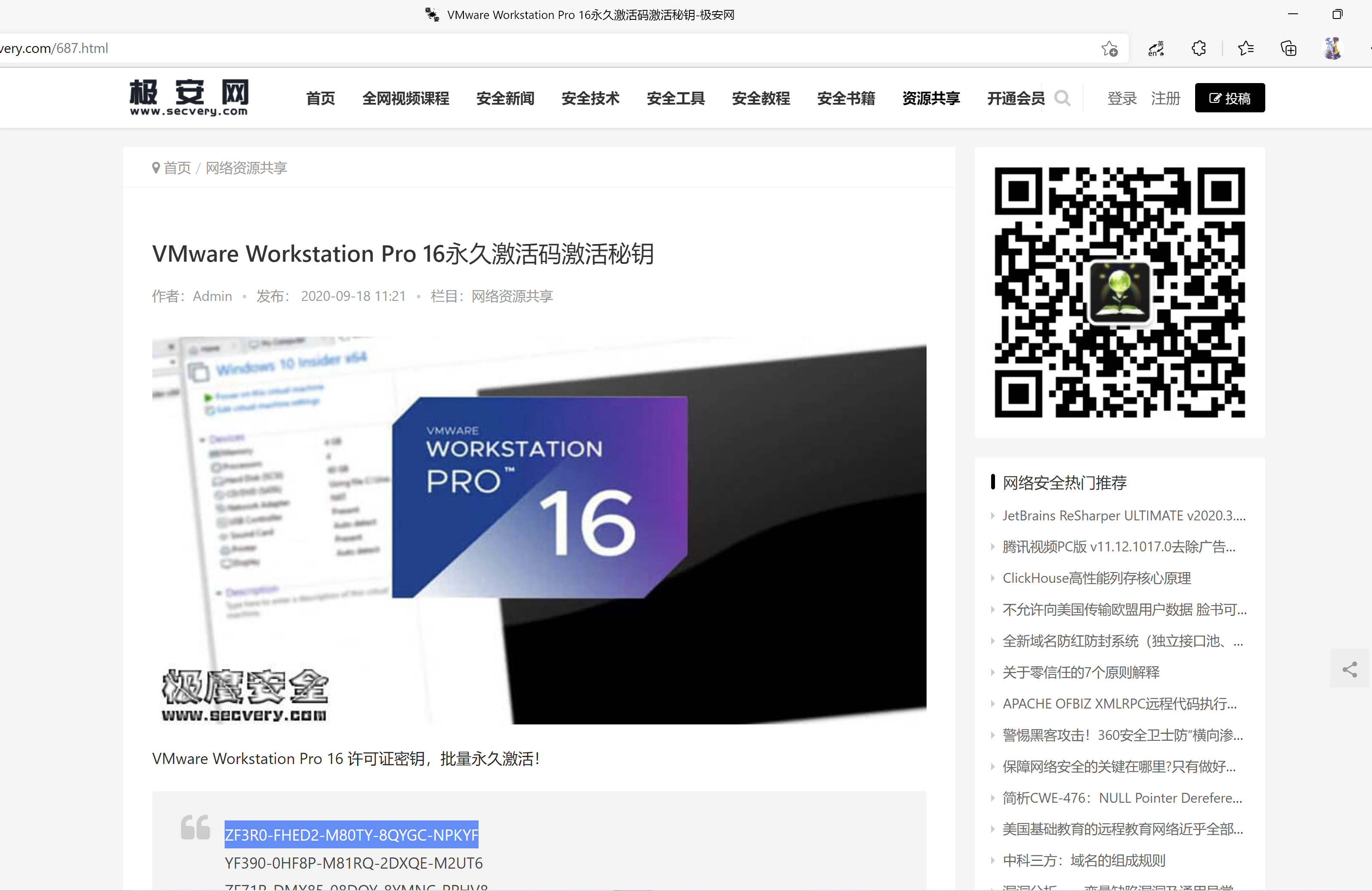Click 网络资源共享 breadcrumb link
The image size is (1372, 891).
[246, 168]
